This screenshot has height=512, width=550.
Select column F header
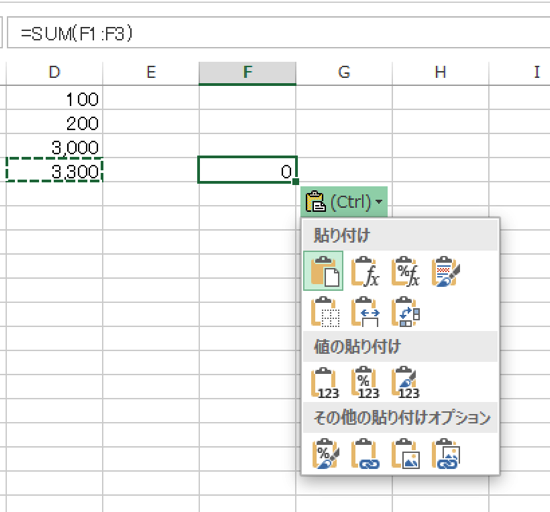247,73
